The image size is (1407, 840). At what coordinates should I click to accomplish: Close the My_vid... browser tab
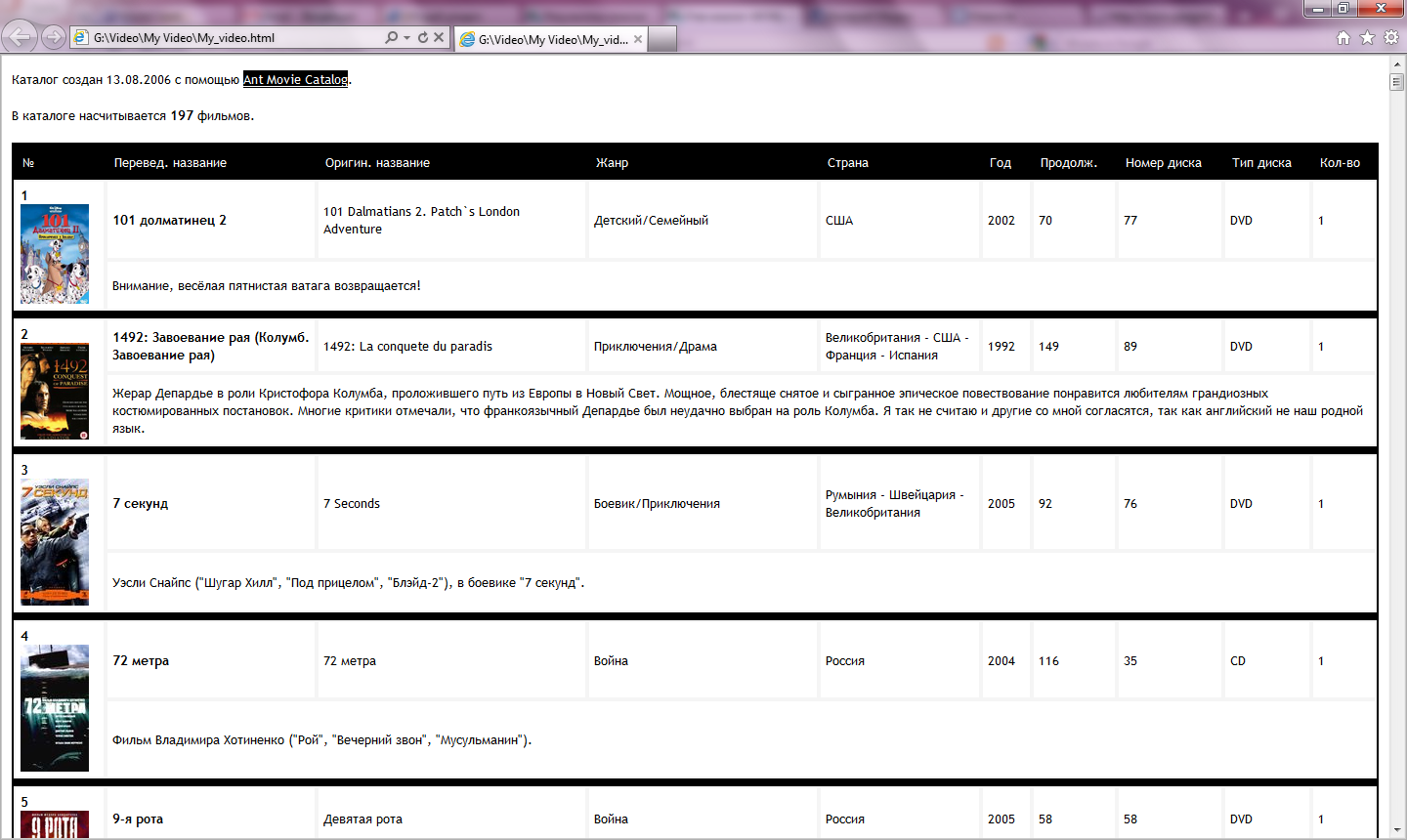[638, 39]
